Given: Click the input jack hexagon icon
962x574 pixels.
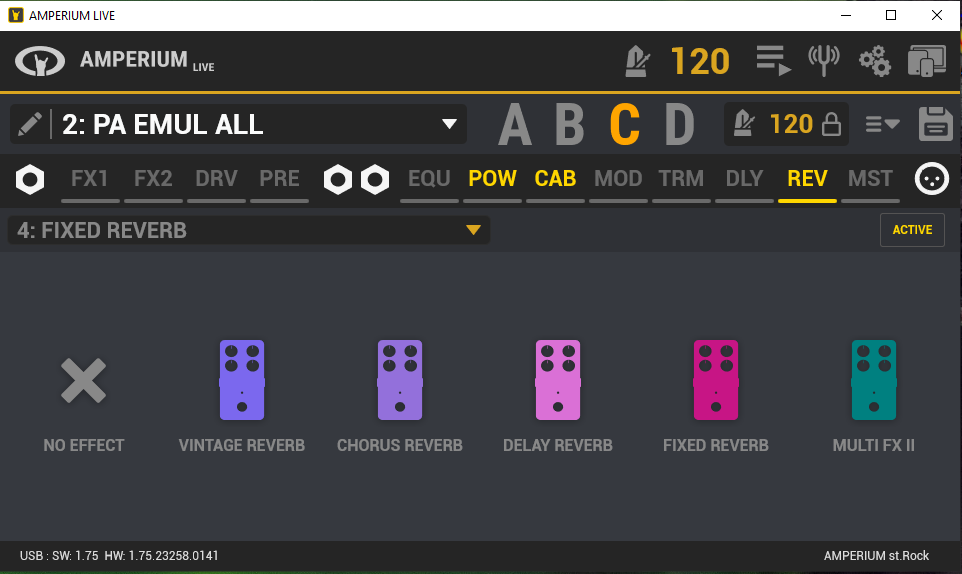Looking at the screenshot, I should 30,180.
